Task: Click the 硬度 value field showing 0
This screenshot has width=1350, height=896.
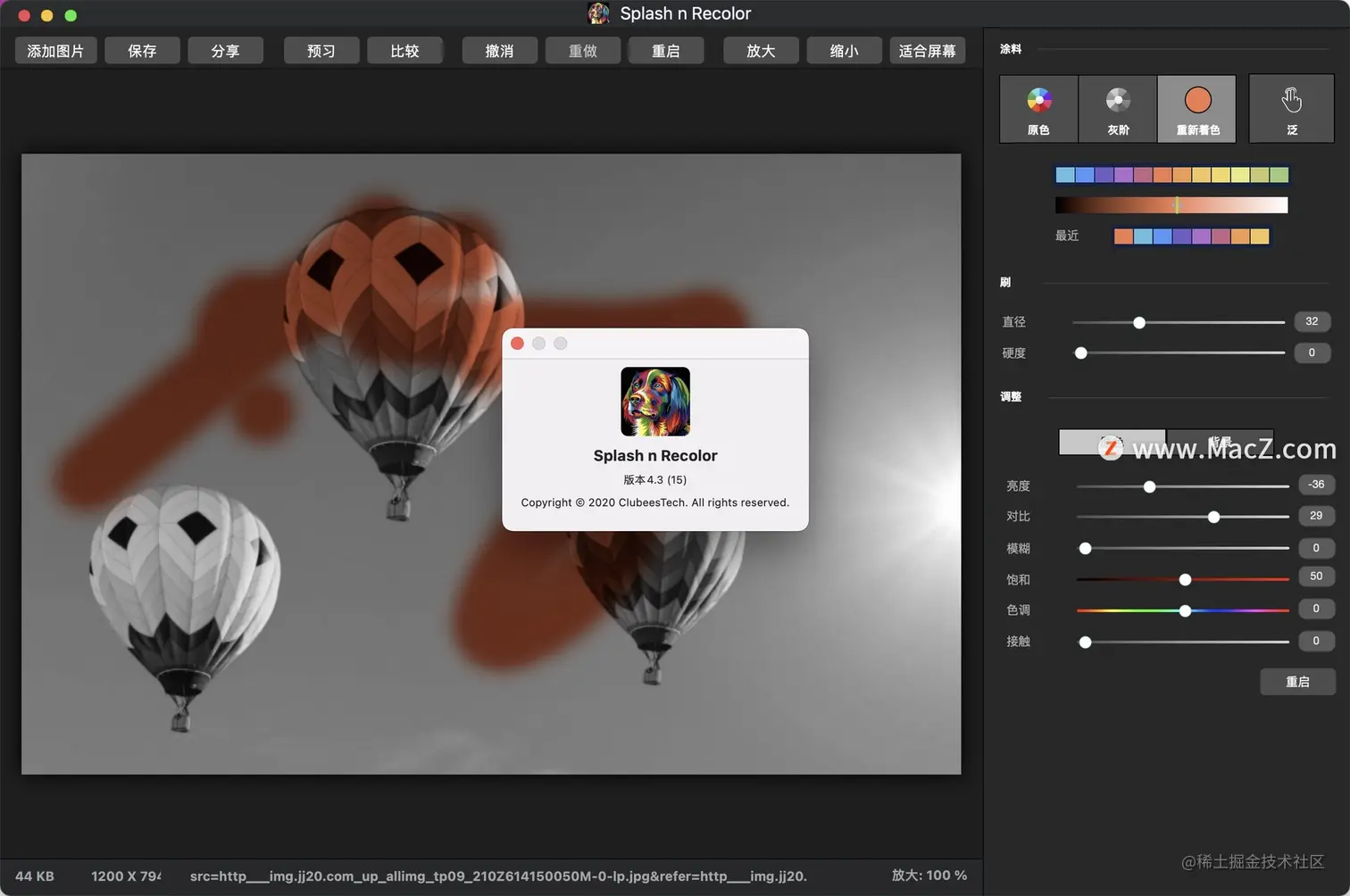Action: (x=1312, y=353)
